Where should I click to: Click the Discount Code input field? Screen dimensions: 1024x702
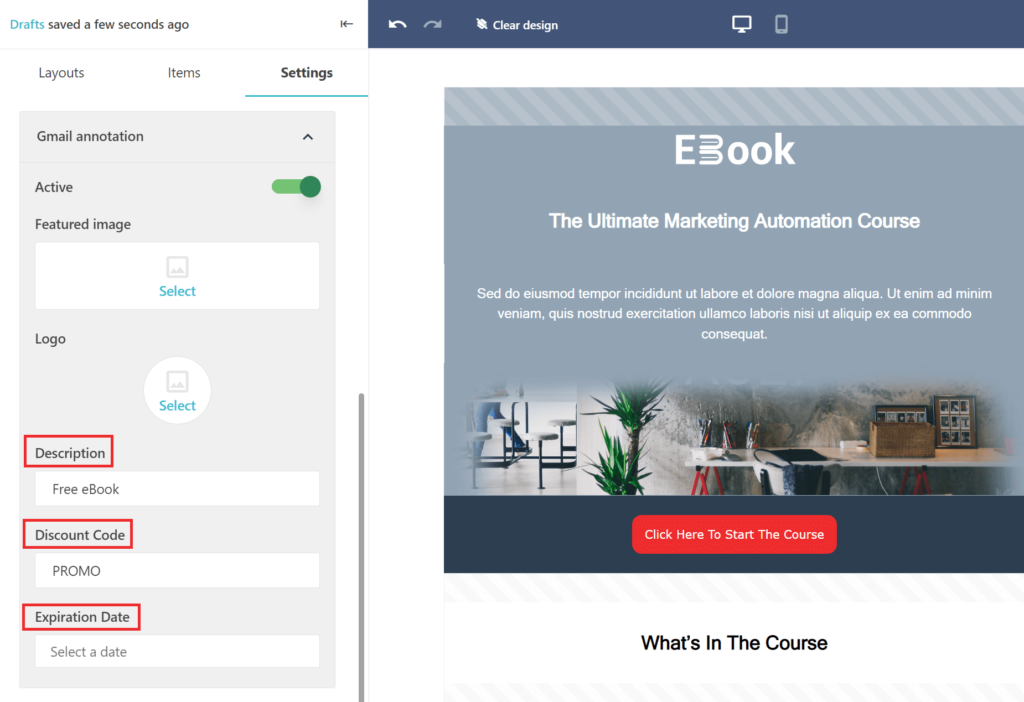tap(177, 571)
